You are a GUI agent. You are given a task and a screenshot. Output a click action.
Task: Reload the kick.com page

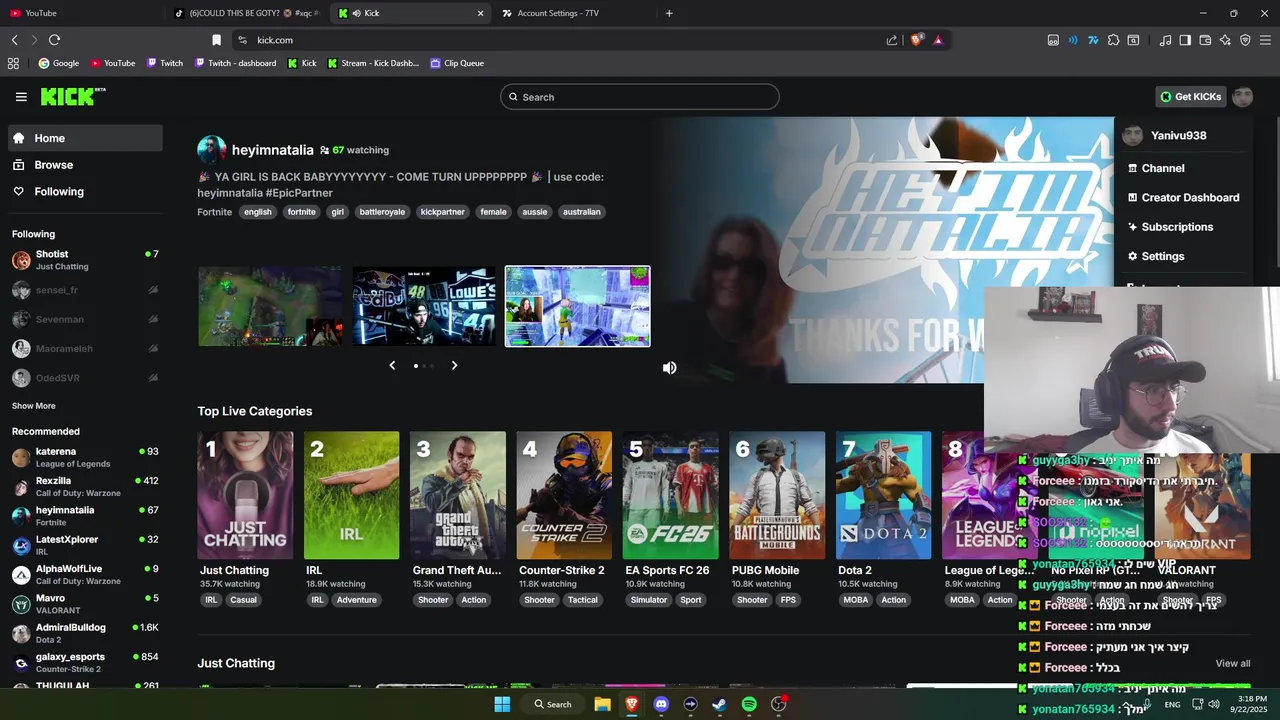coord(54,40)
